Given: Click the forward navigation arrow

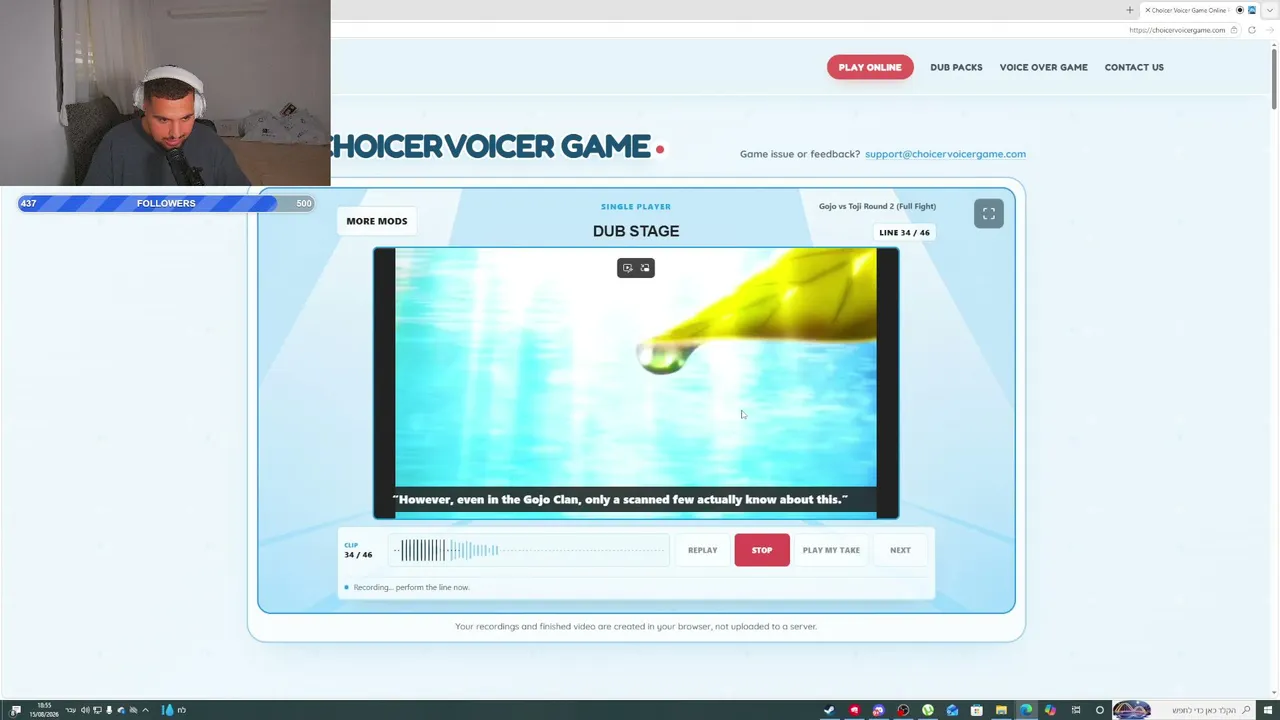Looking at the screenshot, I should click(x=1268, y=30).
